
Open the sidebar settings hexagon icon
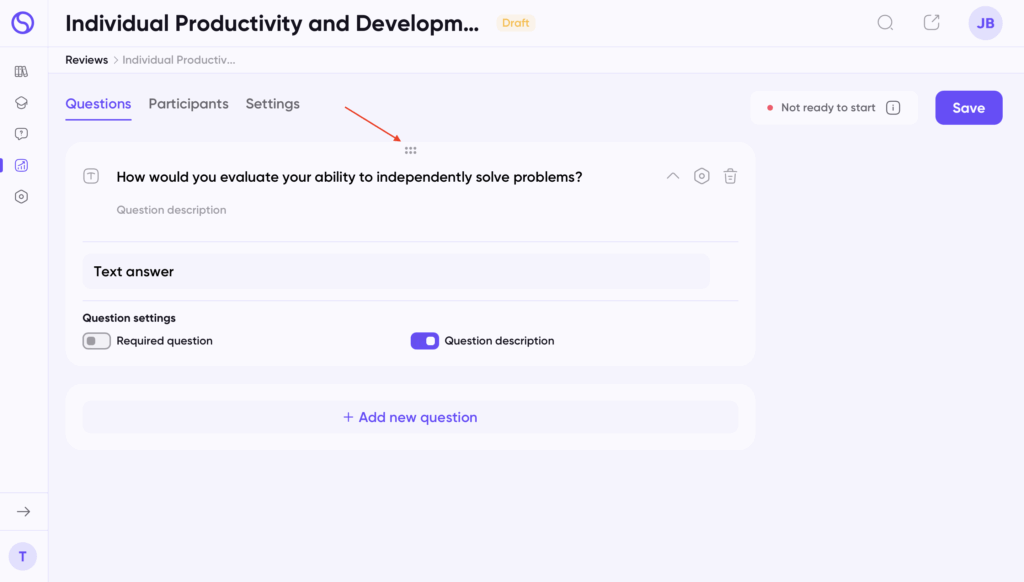[22, 197]
